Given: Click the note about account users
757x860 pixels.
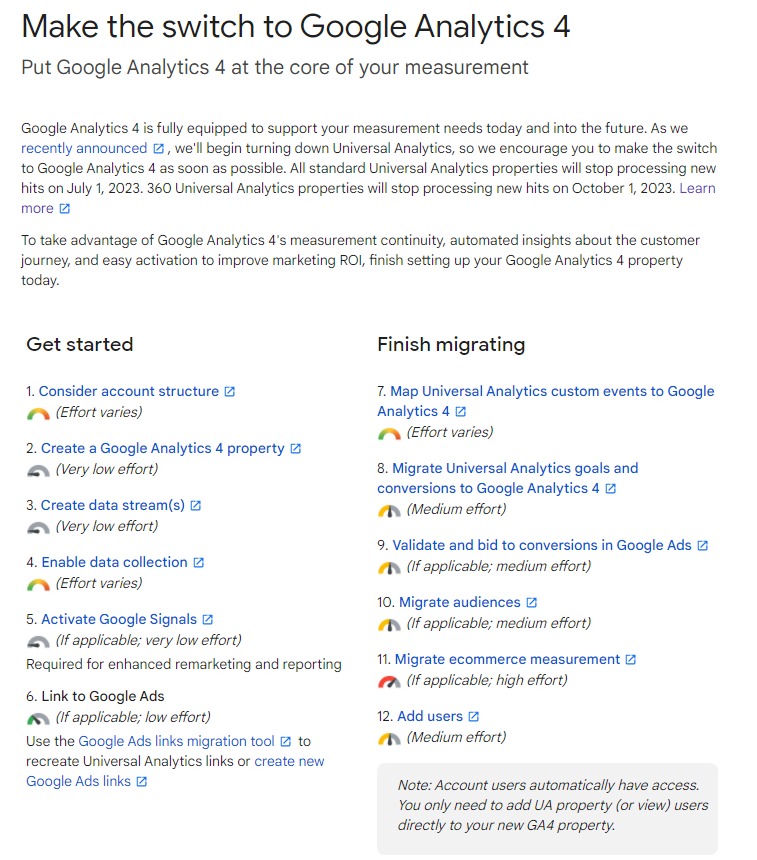Looking at the screenshot, I should [547, 805].
